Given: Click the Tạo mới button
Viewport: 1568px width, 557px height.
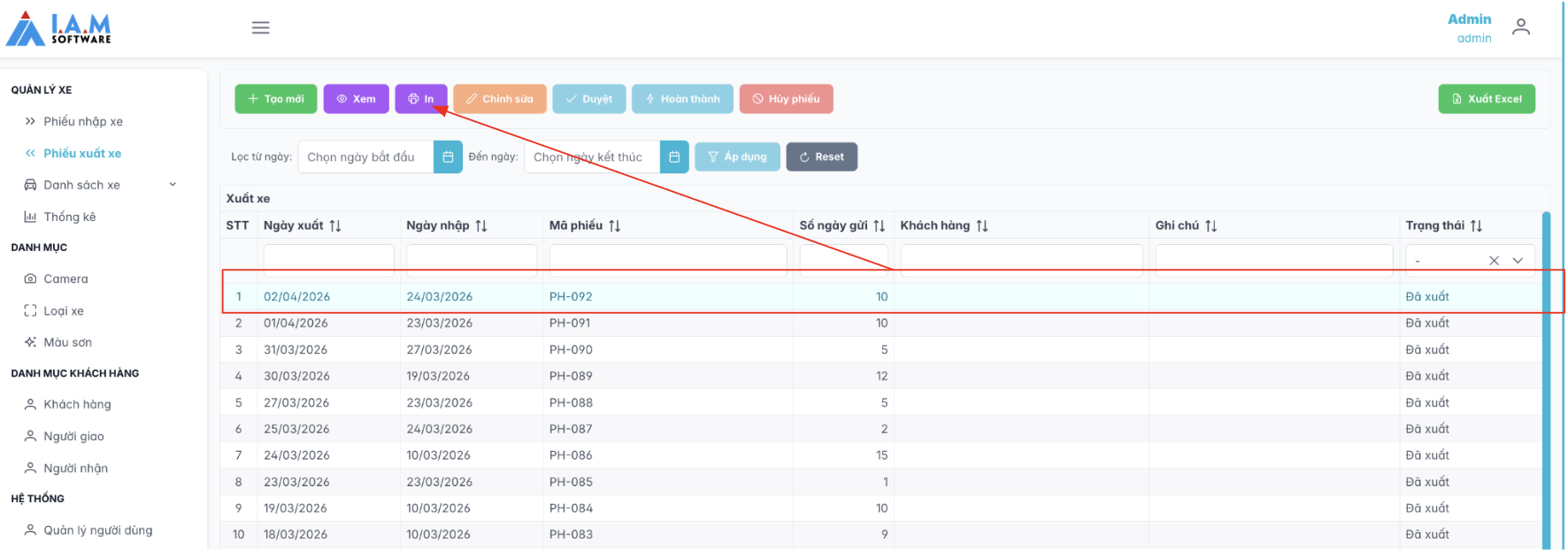Looking at the screenshot, I should coord(276,99).
